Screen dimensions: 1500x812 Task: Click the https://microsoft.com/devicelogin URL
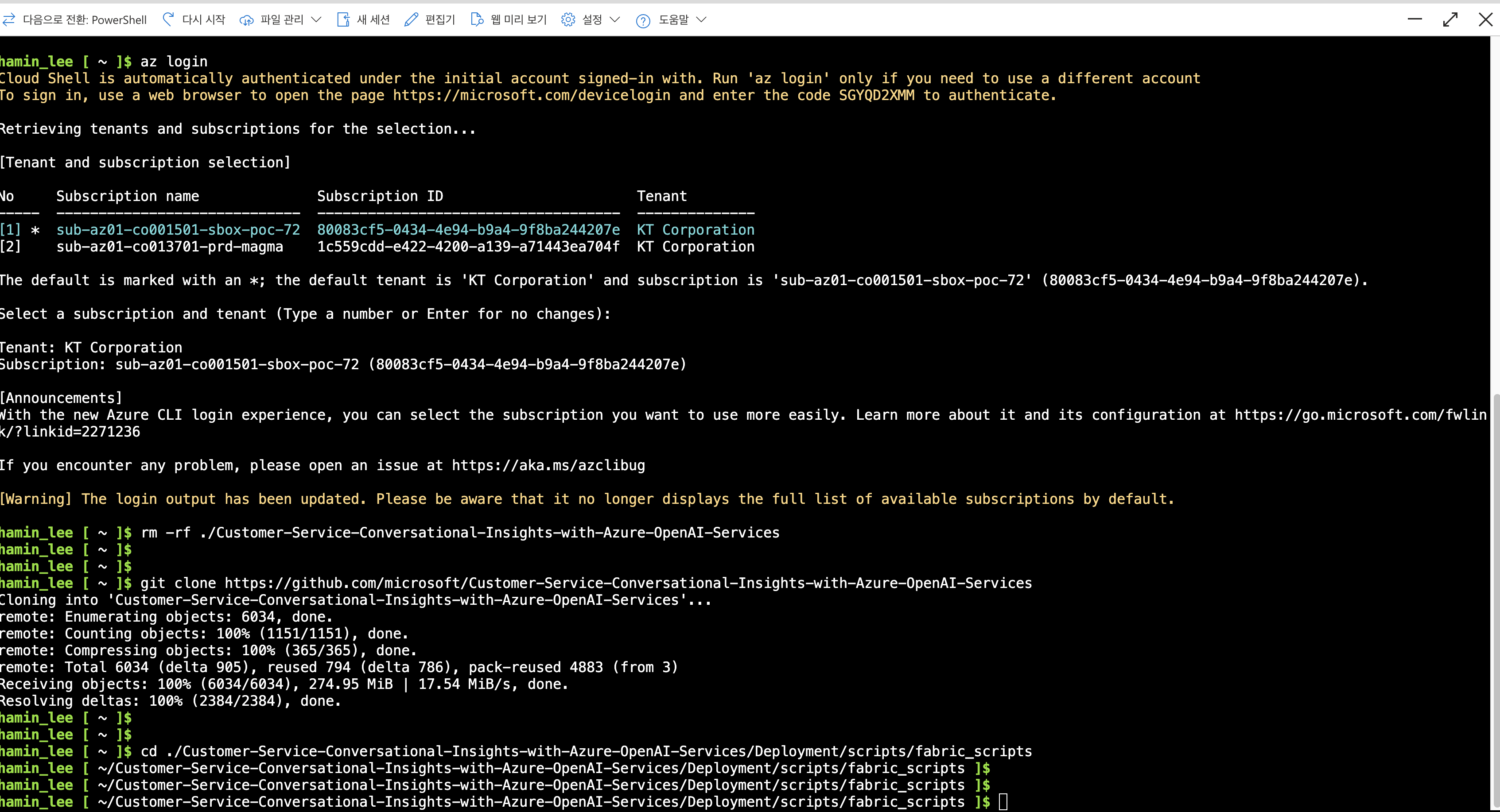tap(532, 95)
